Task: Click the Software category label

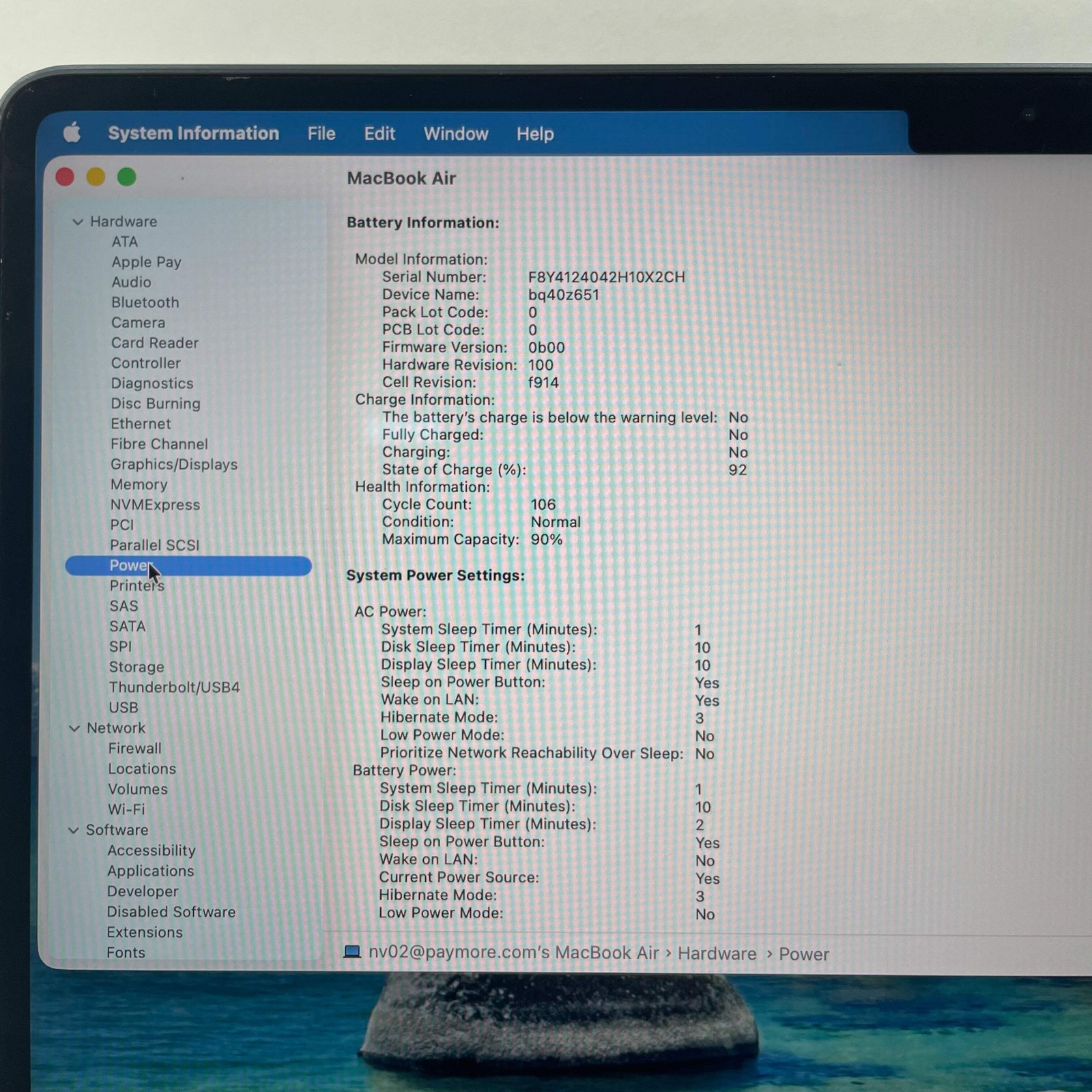Action: point(117,830)
